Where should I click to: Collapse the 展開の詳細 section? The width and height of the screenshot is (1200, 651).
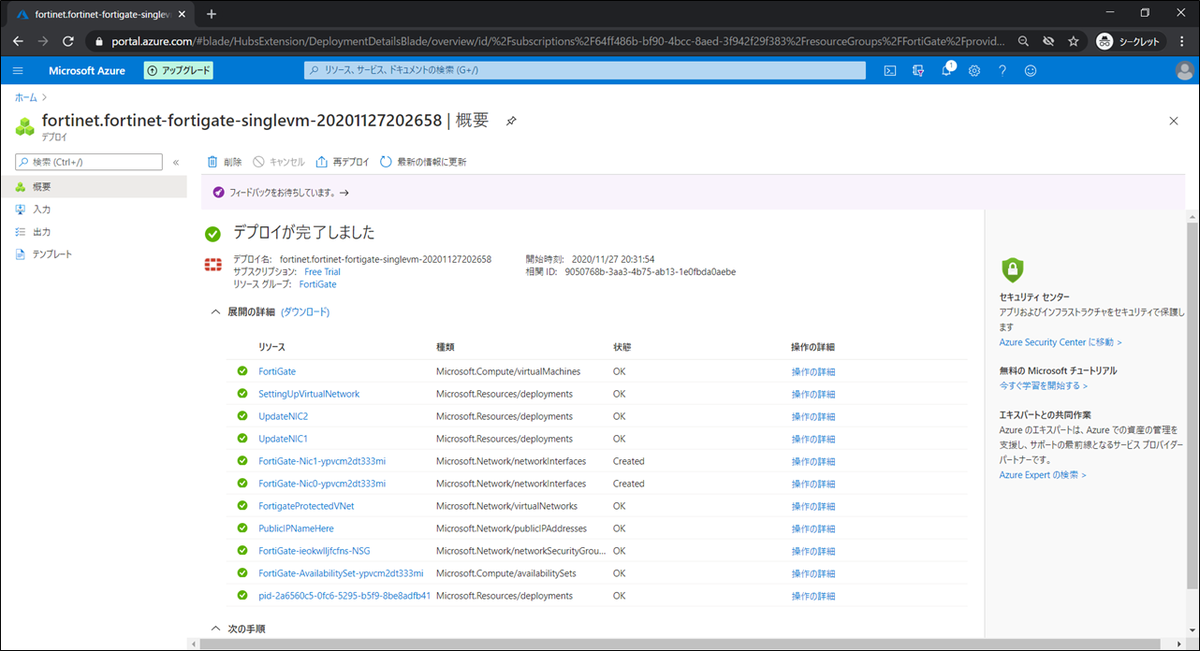point(216,312)
